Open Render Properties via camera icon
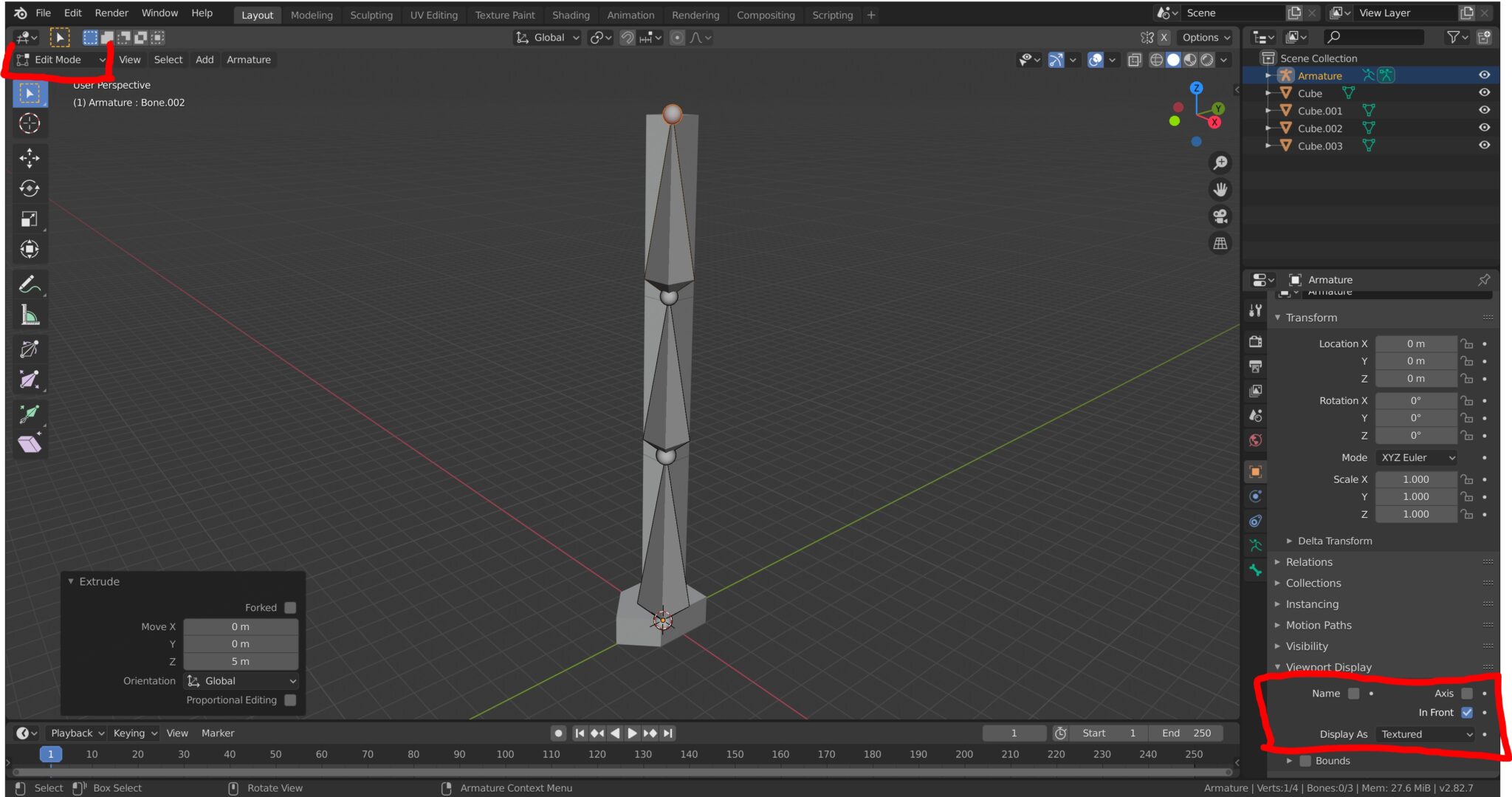This screenshot has height=797, width=1512. coord(1255,341)
